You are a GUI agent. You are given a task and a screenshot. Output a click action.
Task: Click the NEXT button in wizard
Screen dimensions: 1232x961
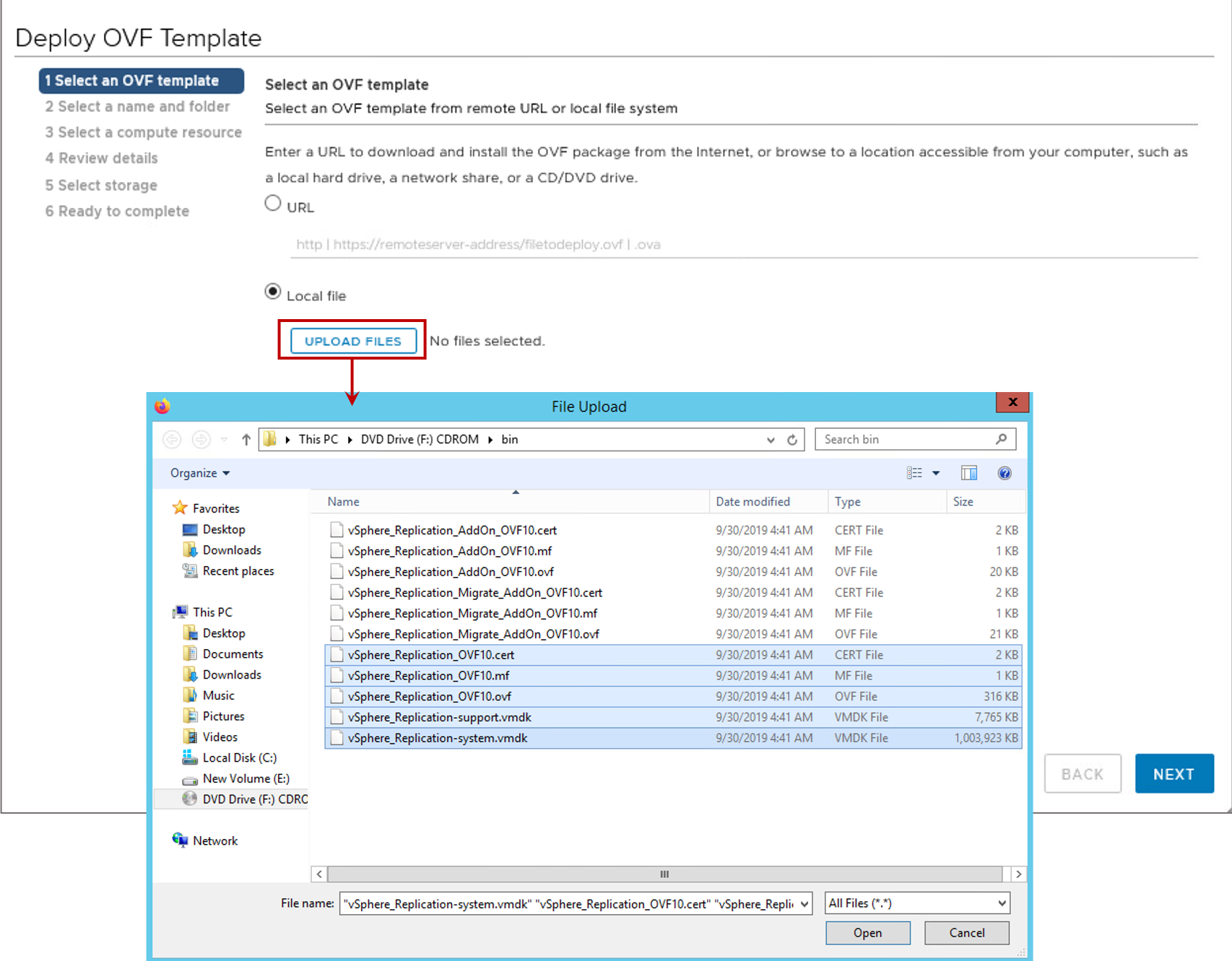(x=1174, y=774)
